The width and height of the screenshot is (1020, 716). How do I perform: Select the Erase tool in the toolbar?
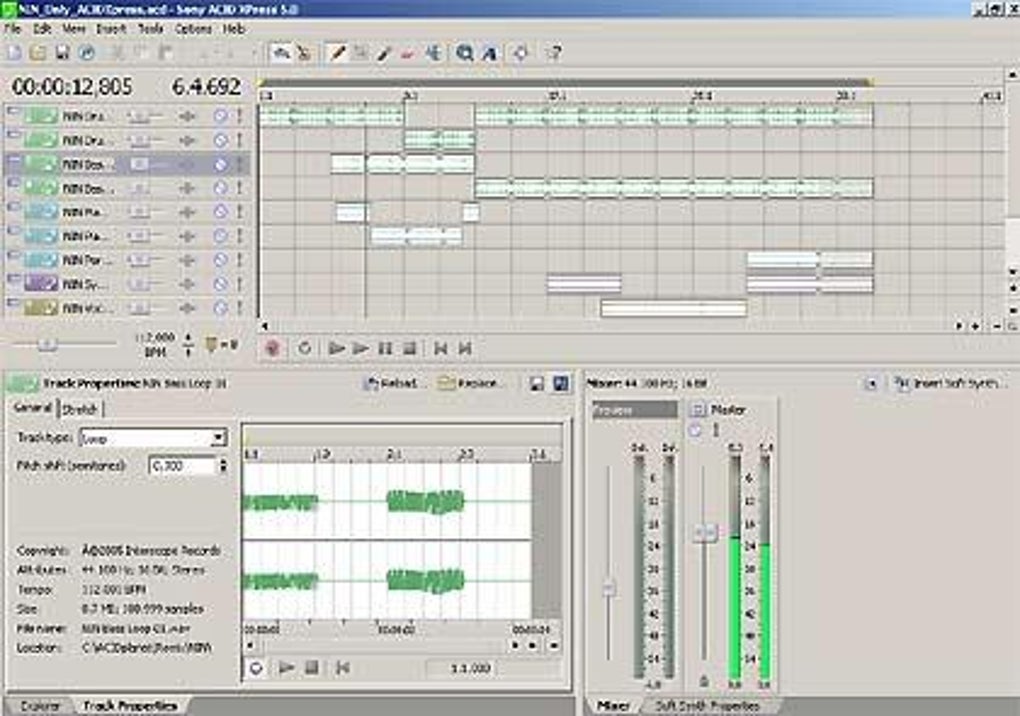click(x=407, y=53)
